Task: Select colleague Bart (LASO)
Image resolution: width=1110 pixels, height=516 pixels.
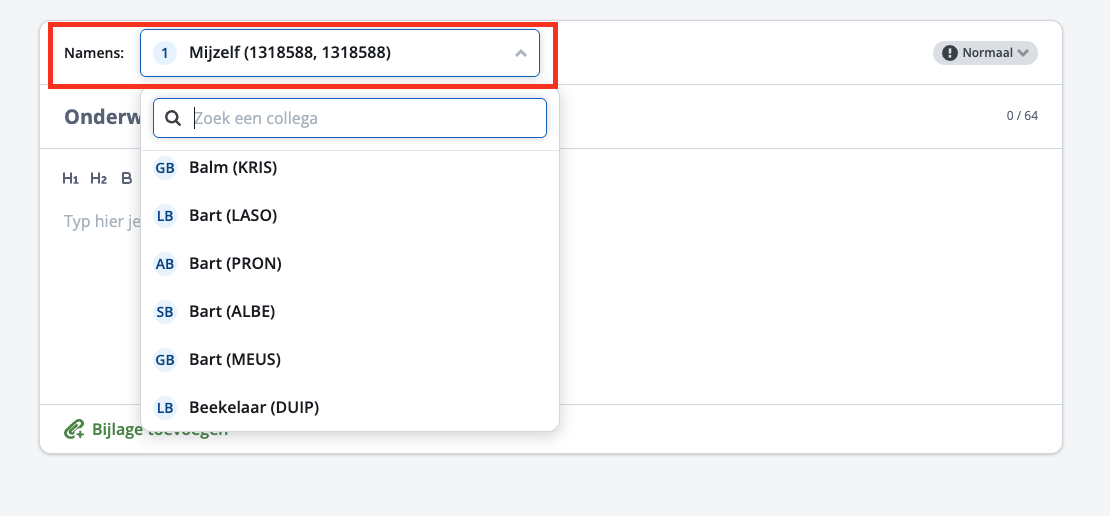Action: click(233, 216)
